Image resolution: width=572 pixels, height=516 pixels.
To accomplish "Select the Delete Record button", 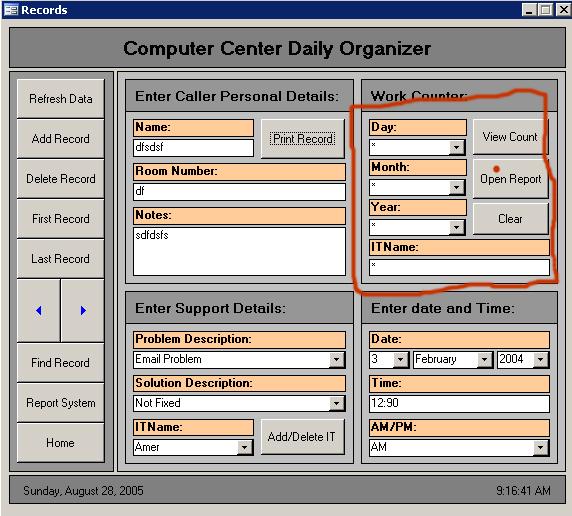I will click(61, 179).
